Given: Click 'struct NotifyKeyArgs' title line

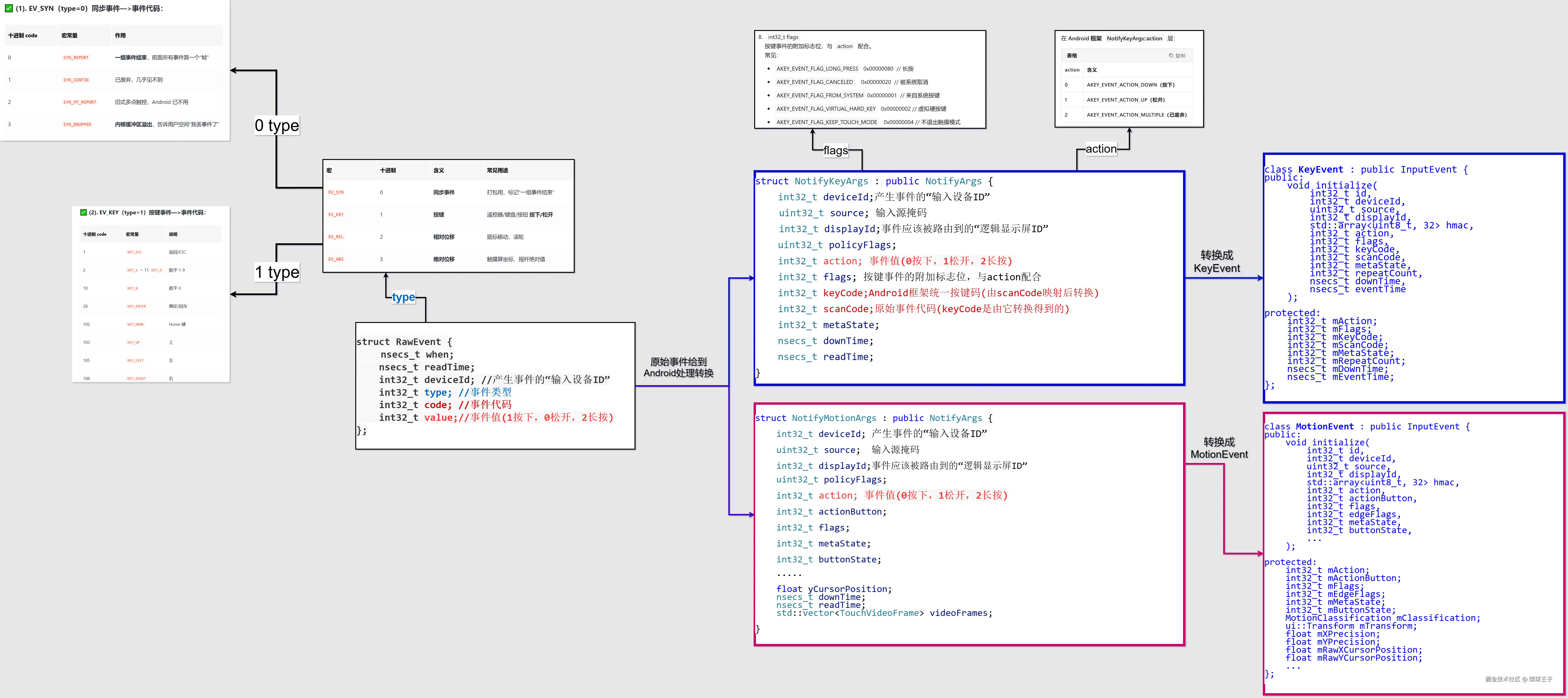Looking at the screenshot, I should [x=873, y=181].
